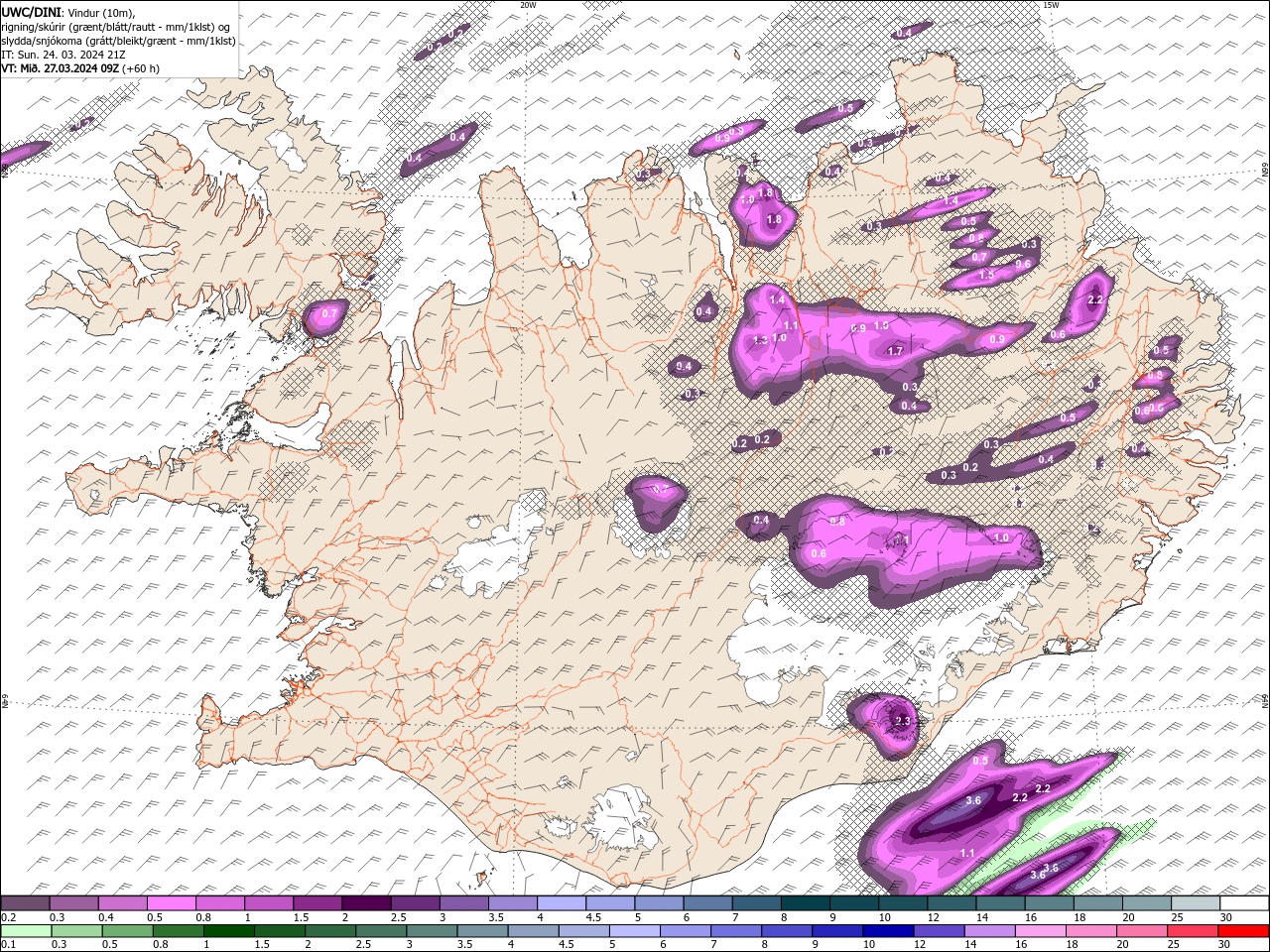This screenshot has width=1270, height=952.
Task: Click the UWC/DINI model title
Action: (31, 11)
